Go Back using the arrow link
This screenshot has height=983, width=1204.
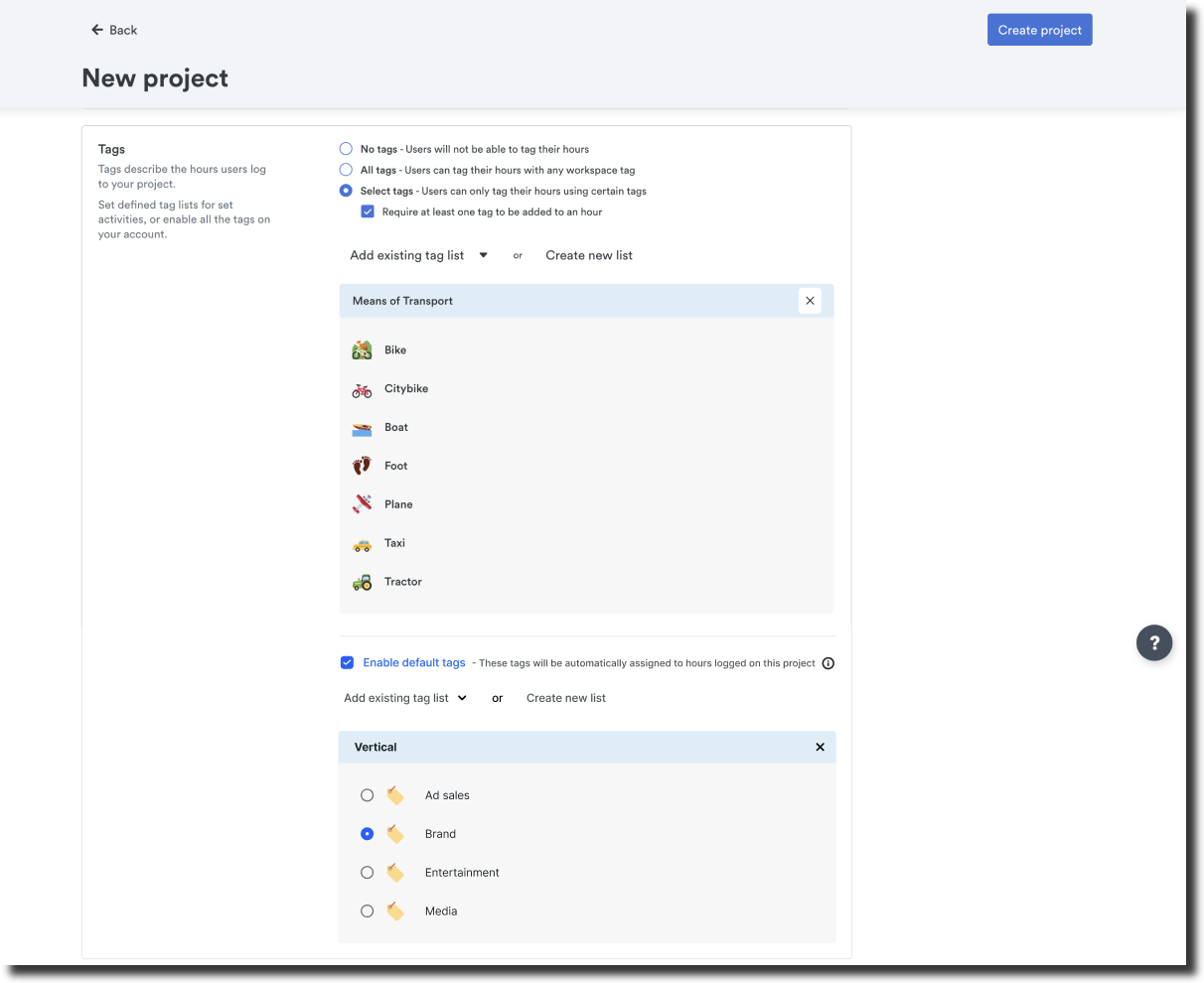point(113,30)
